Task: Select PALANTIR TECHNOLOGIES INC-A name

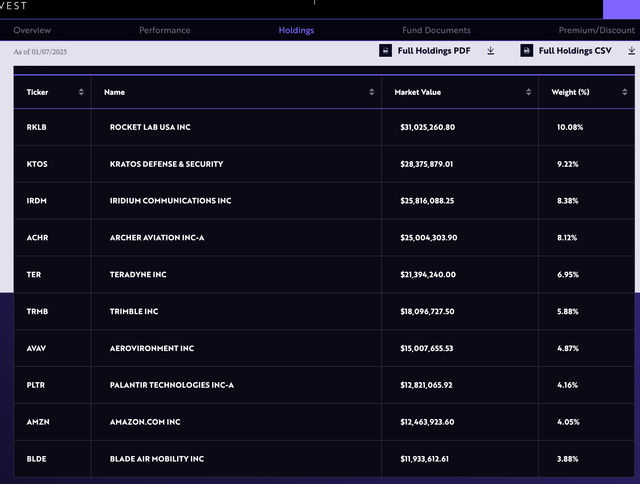Action: [x=172, y=385]
